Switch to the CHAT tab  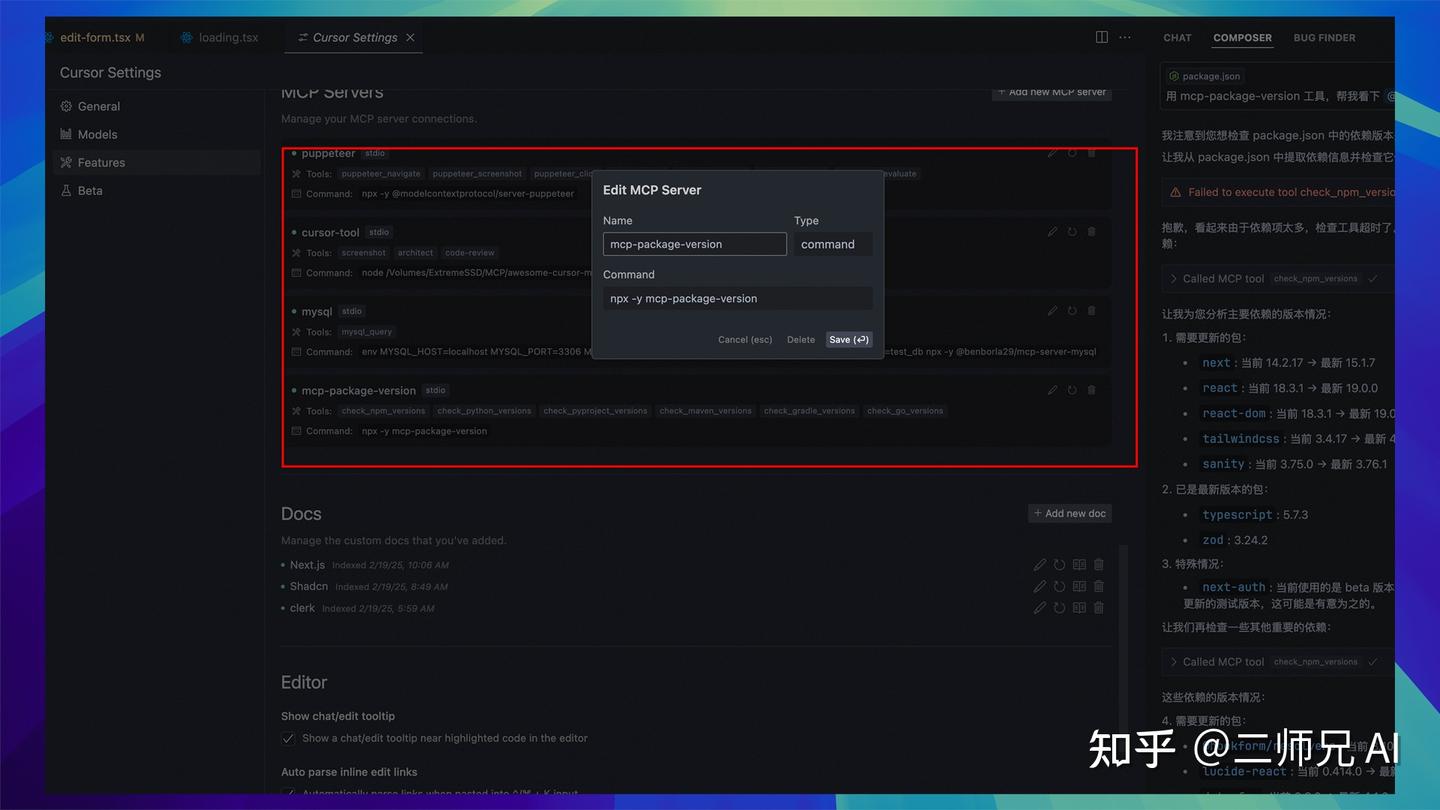click(1176, 38)
